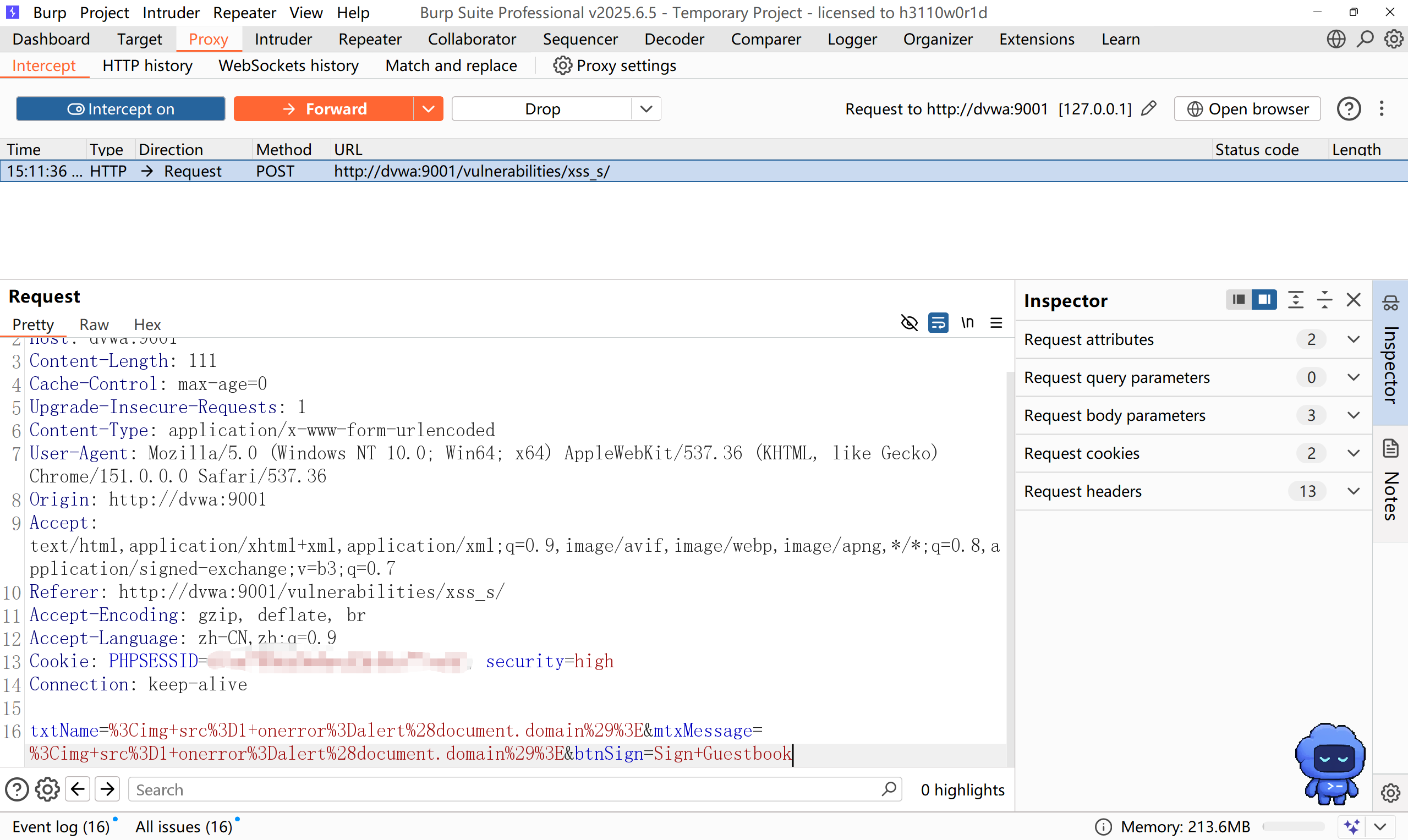
Task: Switch to the Dashboard tab
Action: (x=51, y=39)
